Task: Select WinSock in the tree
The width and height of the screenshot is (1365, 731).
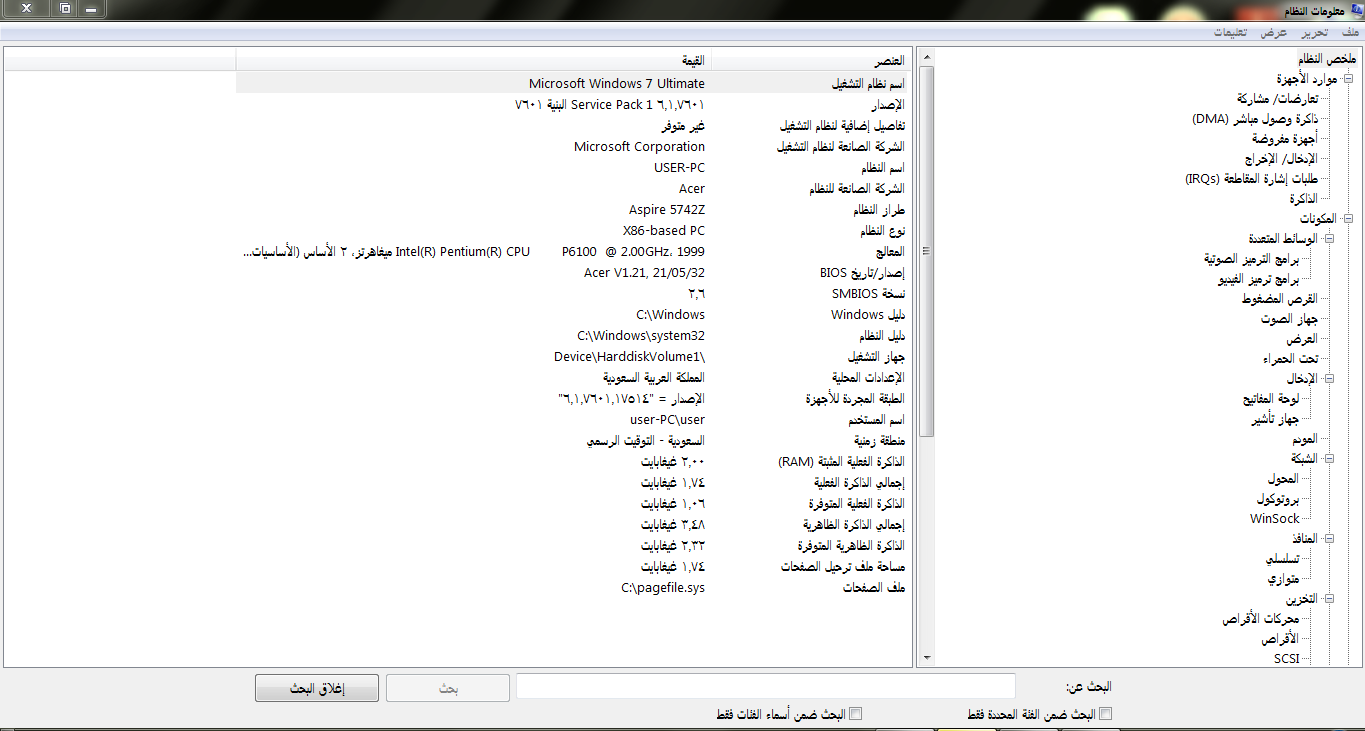Action: (1274, 519)
